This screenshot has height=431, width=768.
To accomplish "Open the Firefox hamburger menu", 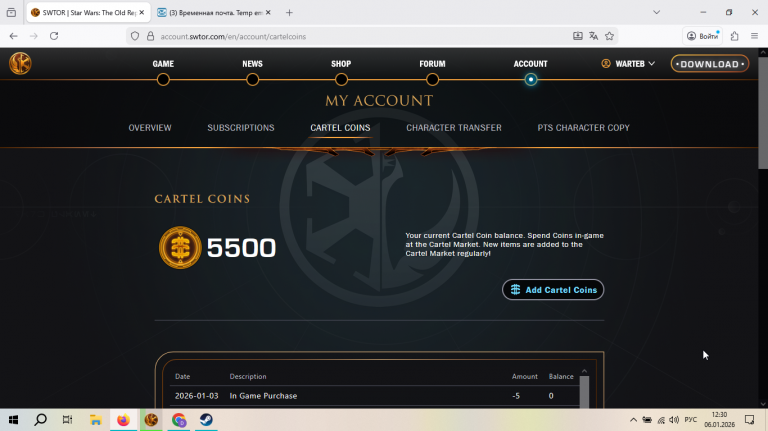I will (754, 36).
